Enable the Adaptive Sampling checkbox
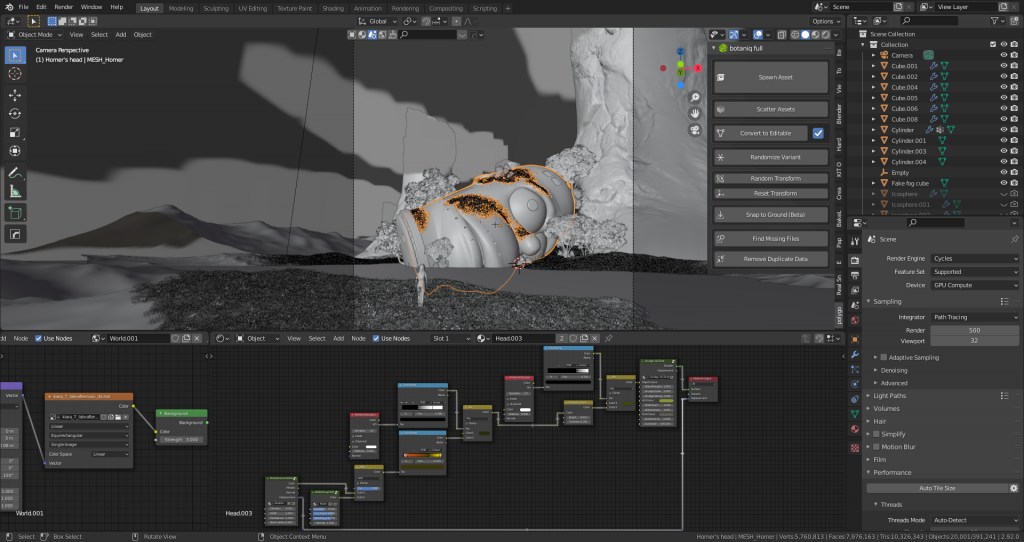This screenshot has height=542, width=1024. (884, 357)
